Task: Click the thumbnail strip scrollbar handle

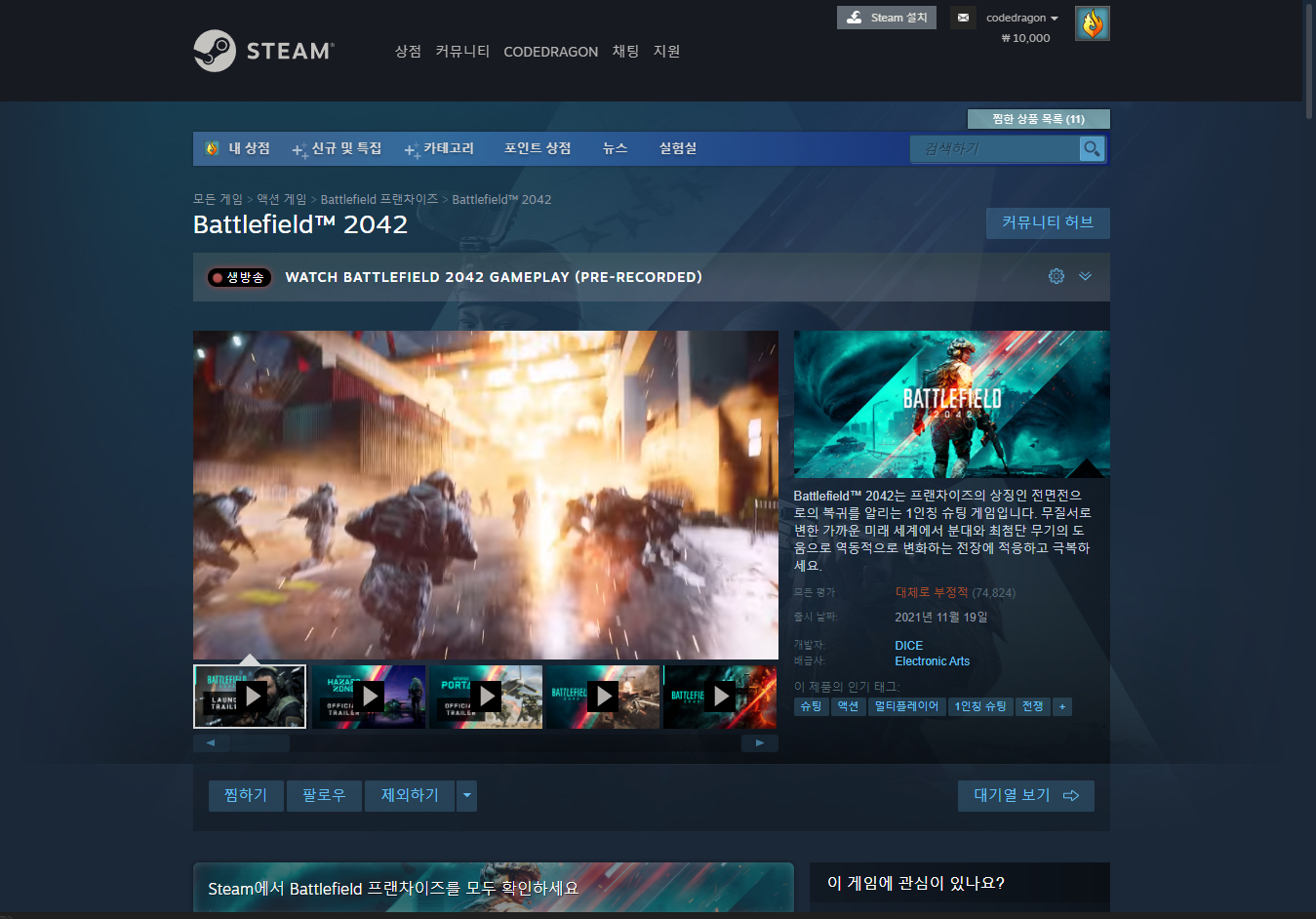Action: (x=260, y=743)
